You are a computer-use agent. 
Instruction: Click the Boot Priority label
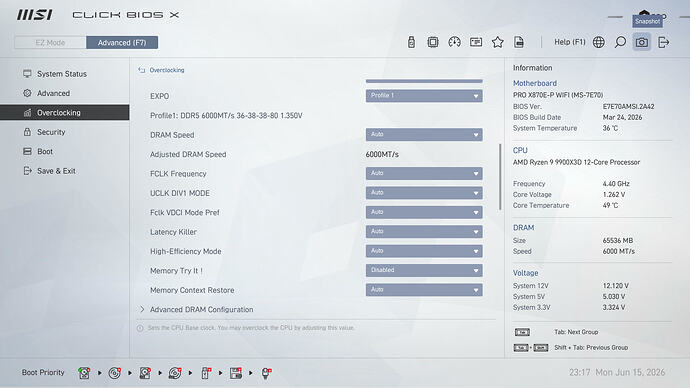tap(43, 373)
